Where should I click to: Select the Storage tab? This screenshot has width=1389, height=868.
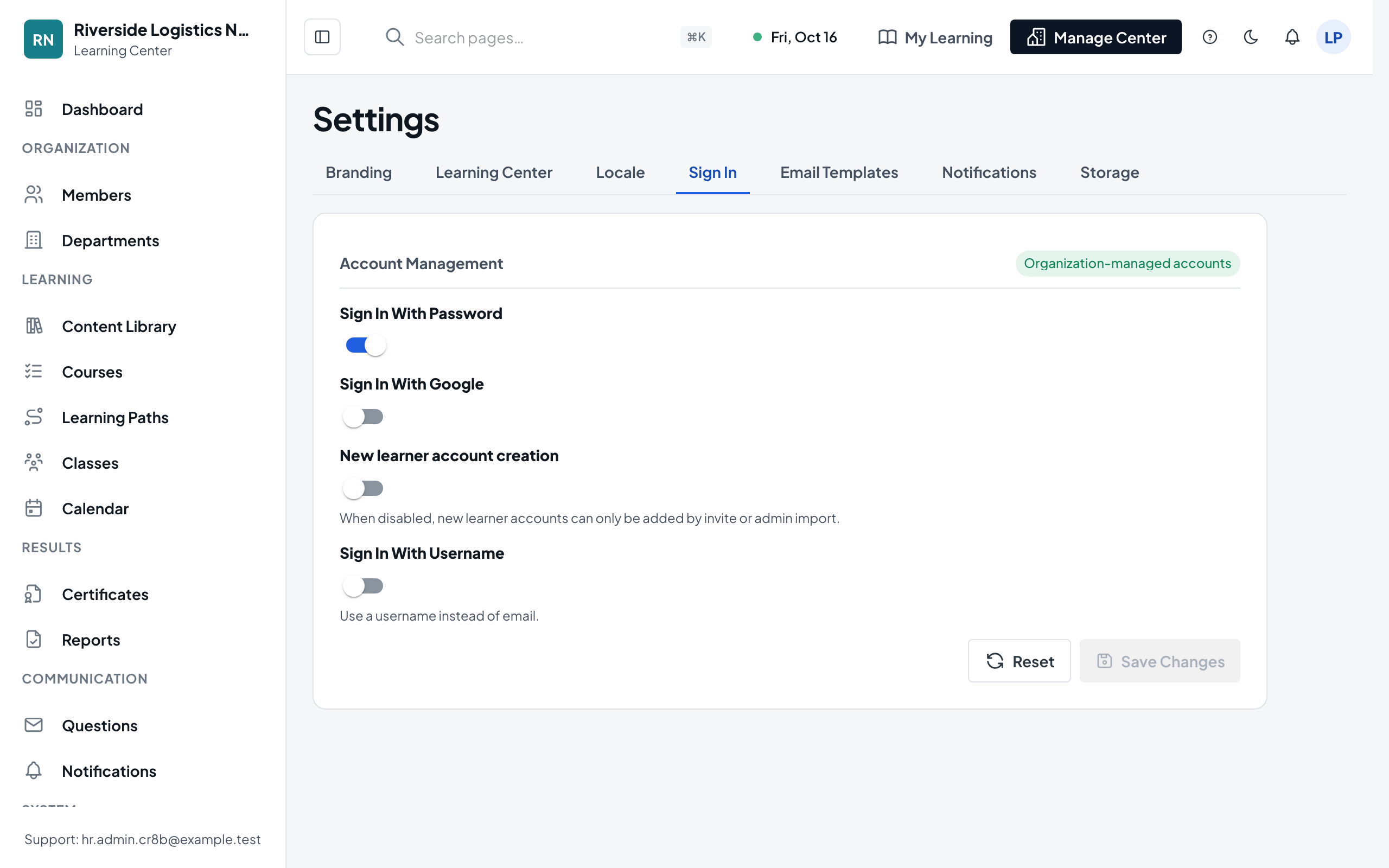point(1110,173)
